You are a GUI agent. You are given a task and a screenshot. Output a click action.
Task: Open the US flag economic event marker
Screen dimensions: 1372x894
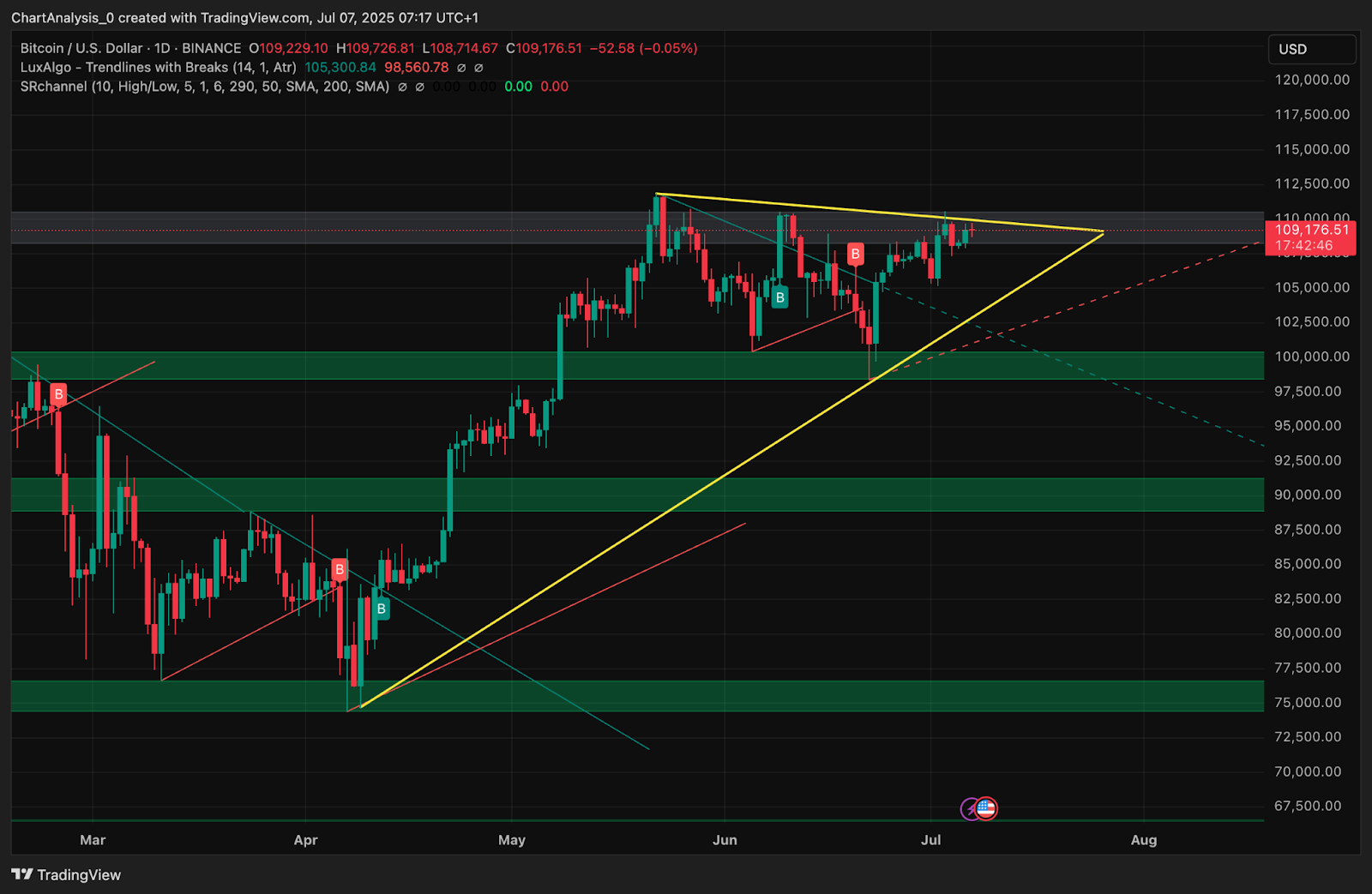(x=986, y=808)
